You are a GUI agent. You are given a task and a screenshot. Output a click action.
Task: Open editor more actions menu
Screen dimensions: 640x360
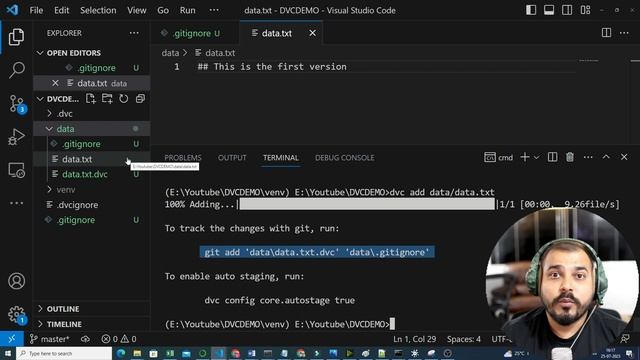pyautogui.click(x=624, y=33)
